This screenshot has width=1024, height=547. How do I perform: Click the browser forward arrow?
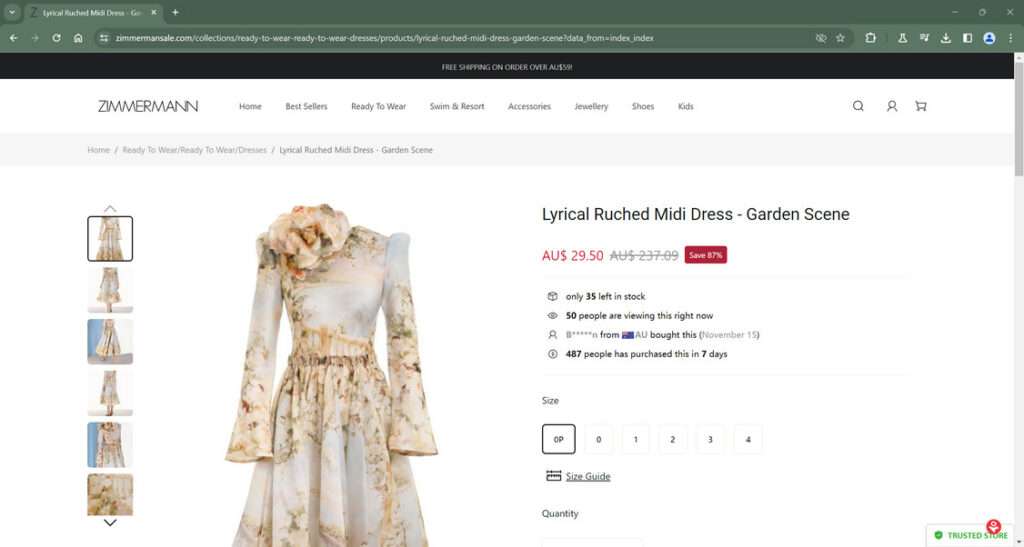pos(35,38)
